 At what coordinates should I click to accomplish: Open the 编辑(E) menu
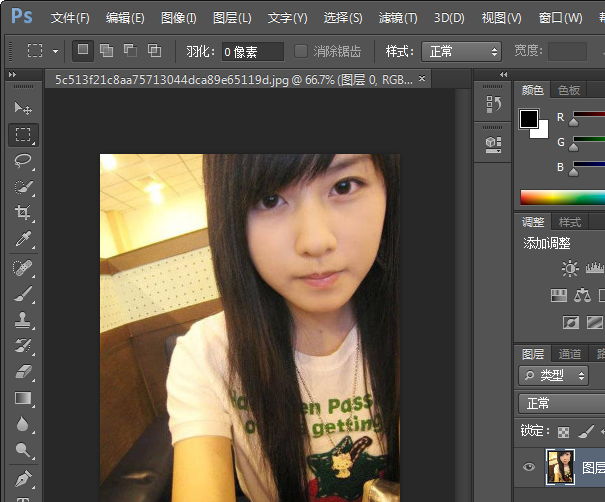pyautogui.click(x=125, y=18)
